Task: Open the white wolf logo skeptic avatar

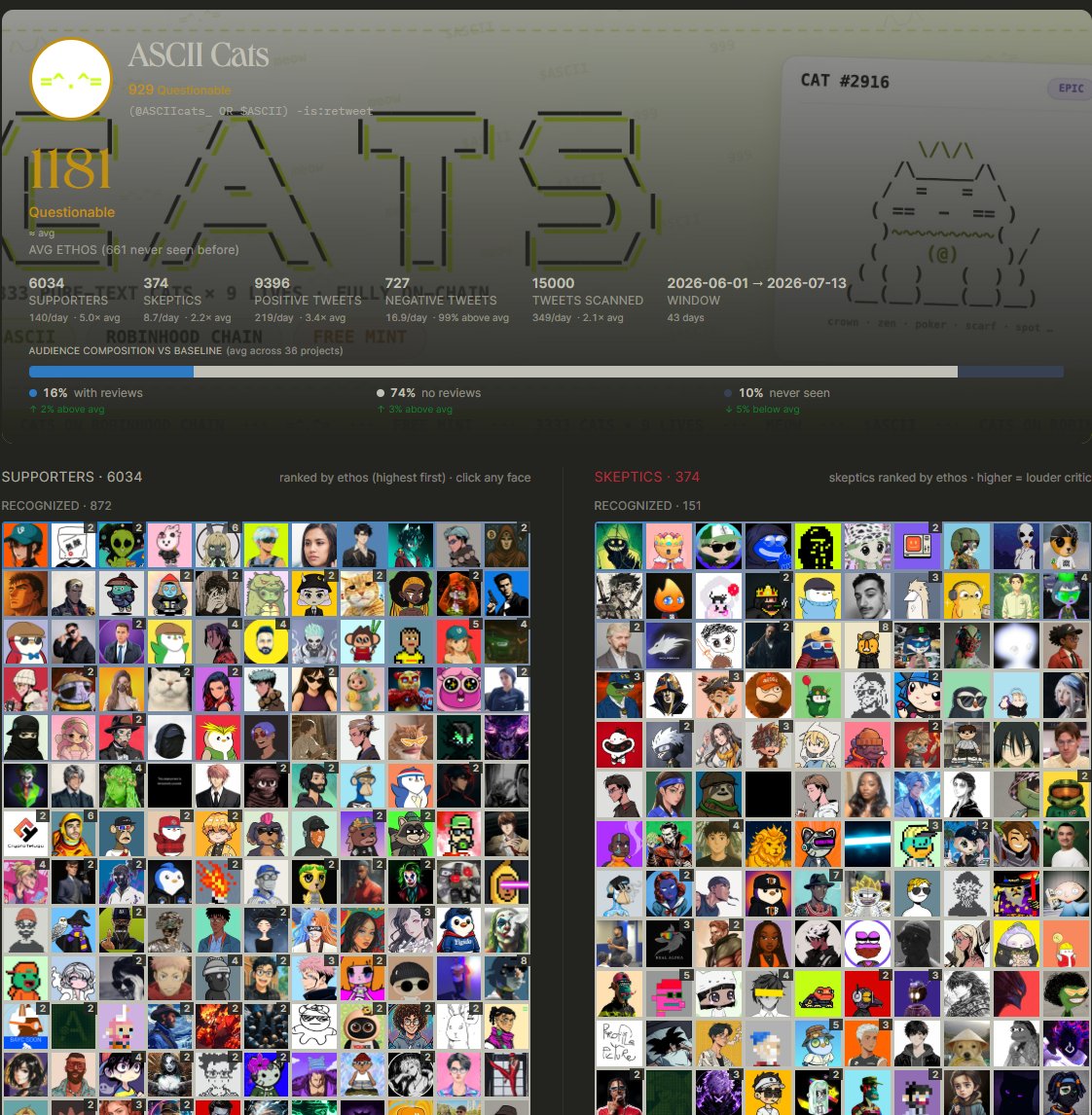Action: coord(669,646)
